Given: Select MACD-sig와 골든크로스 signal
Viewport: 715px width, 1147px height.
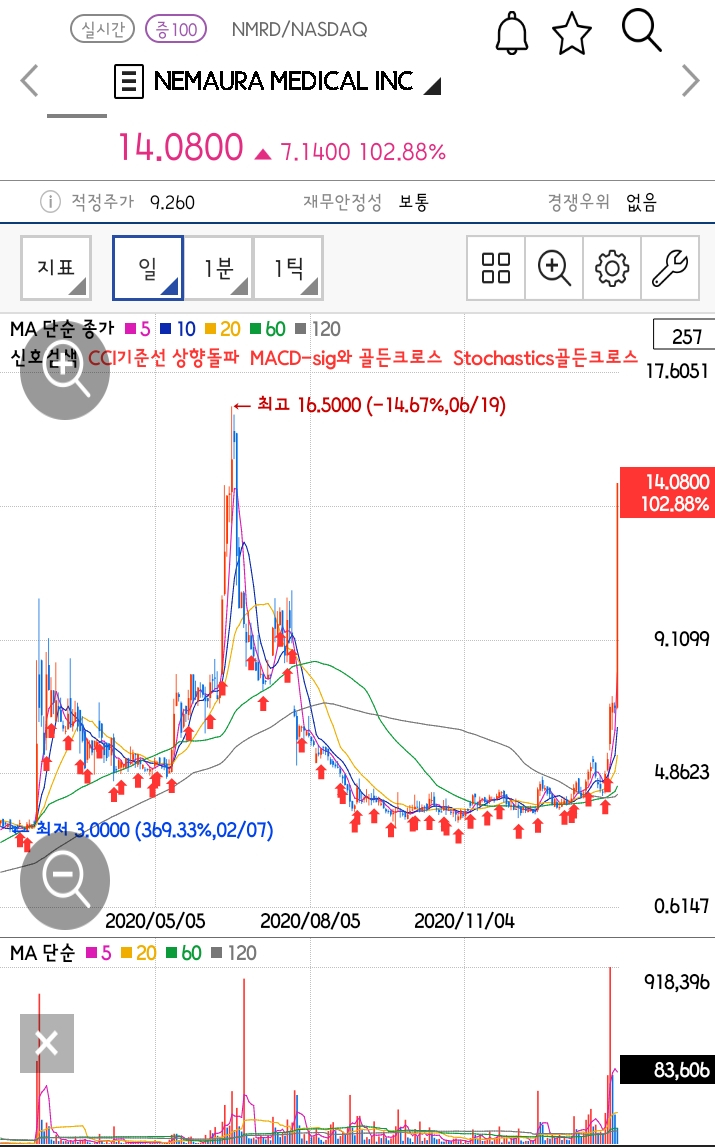Looking at the screenshot, I should (345, 358).
